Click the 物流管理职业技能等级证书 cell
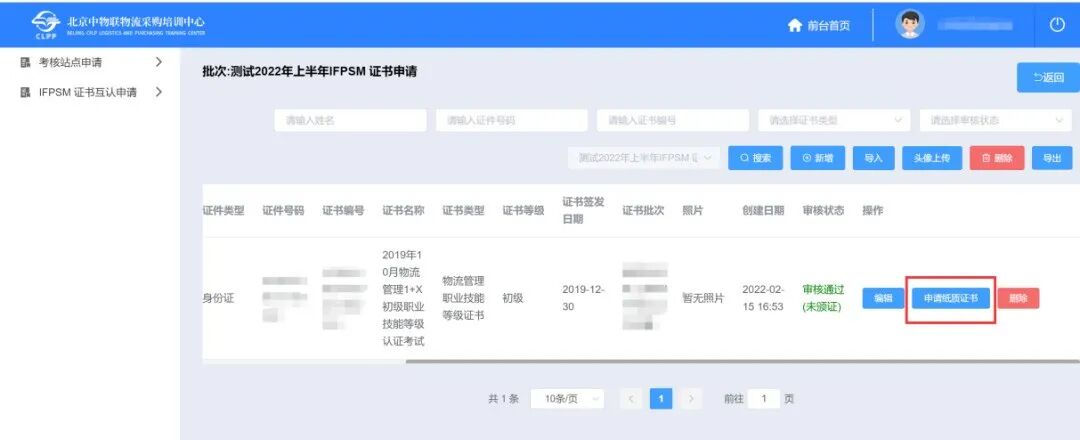The height and width of the screenshot is (440, 1080). point(464,298)
